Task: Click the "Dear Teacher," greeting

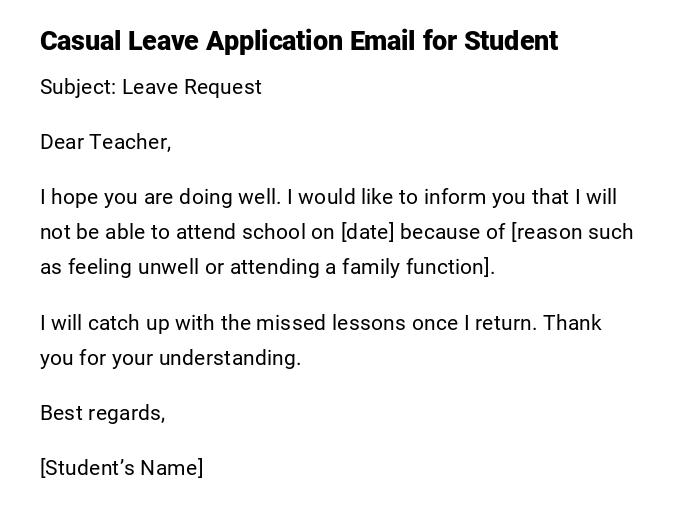Action: [106, 142]
